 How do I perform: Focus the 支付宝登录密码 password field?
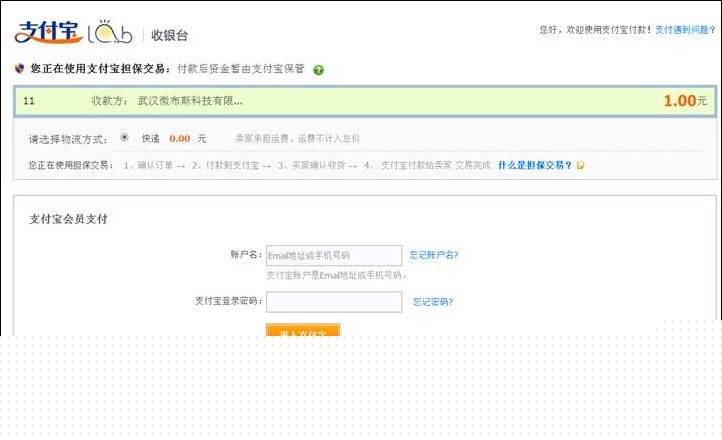click(x=334, y=302)
